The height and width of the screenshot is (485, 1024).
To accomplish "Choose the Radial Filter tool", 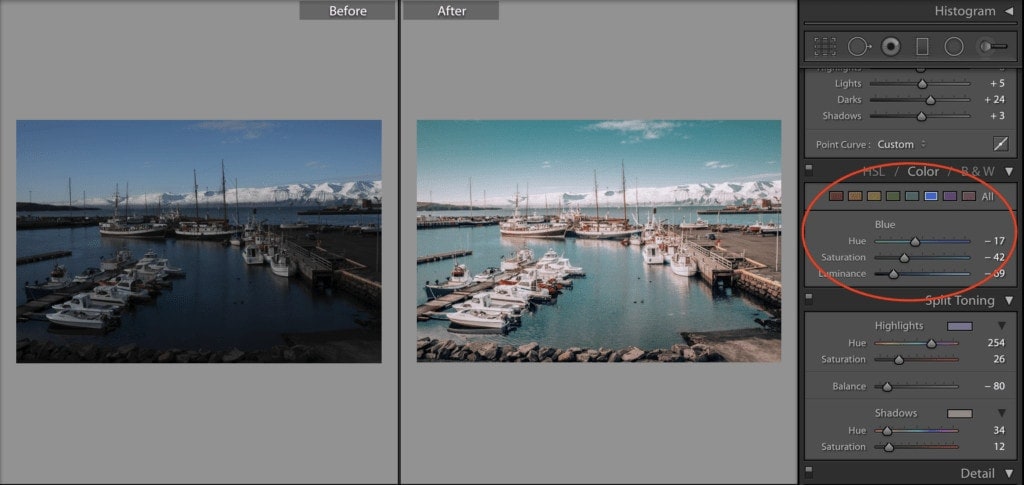I will point(954,46).
